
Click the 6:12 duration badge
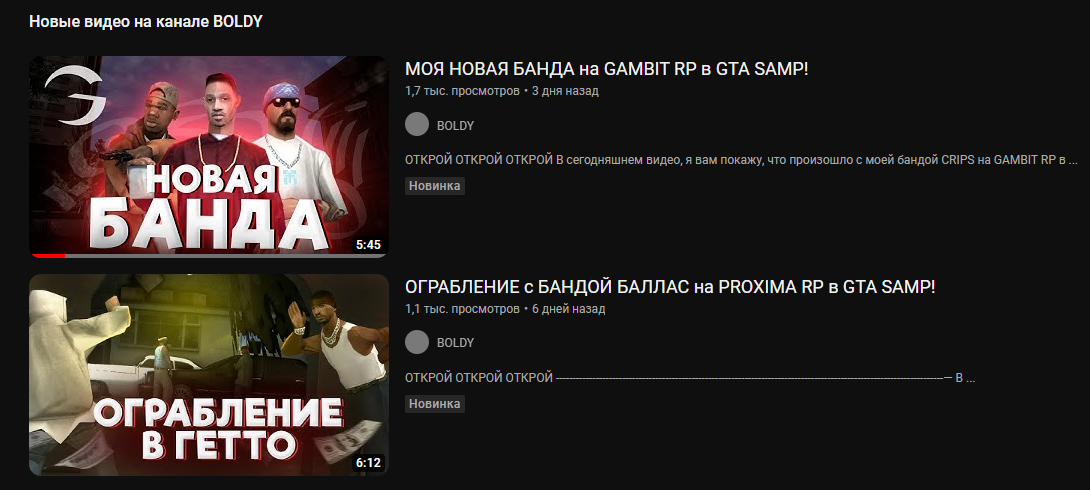pyautogui.click(x=368, y=463)
